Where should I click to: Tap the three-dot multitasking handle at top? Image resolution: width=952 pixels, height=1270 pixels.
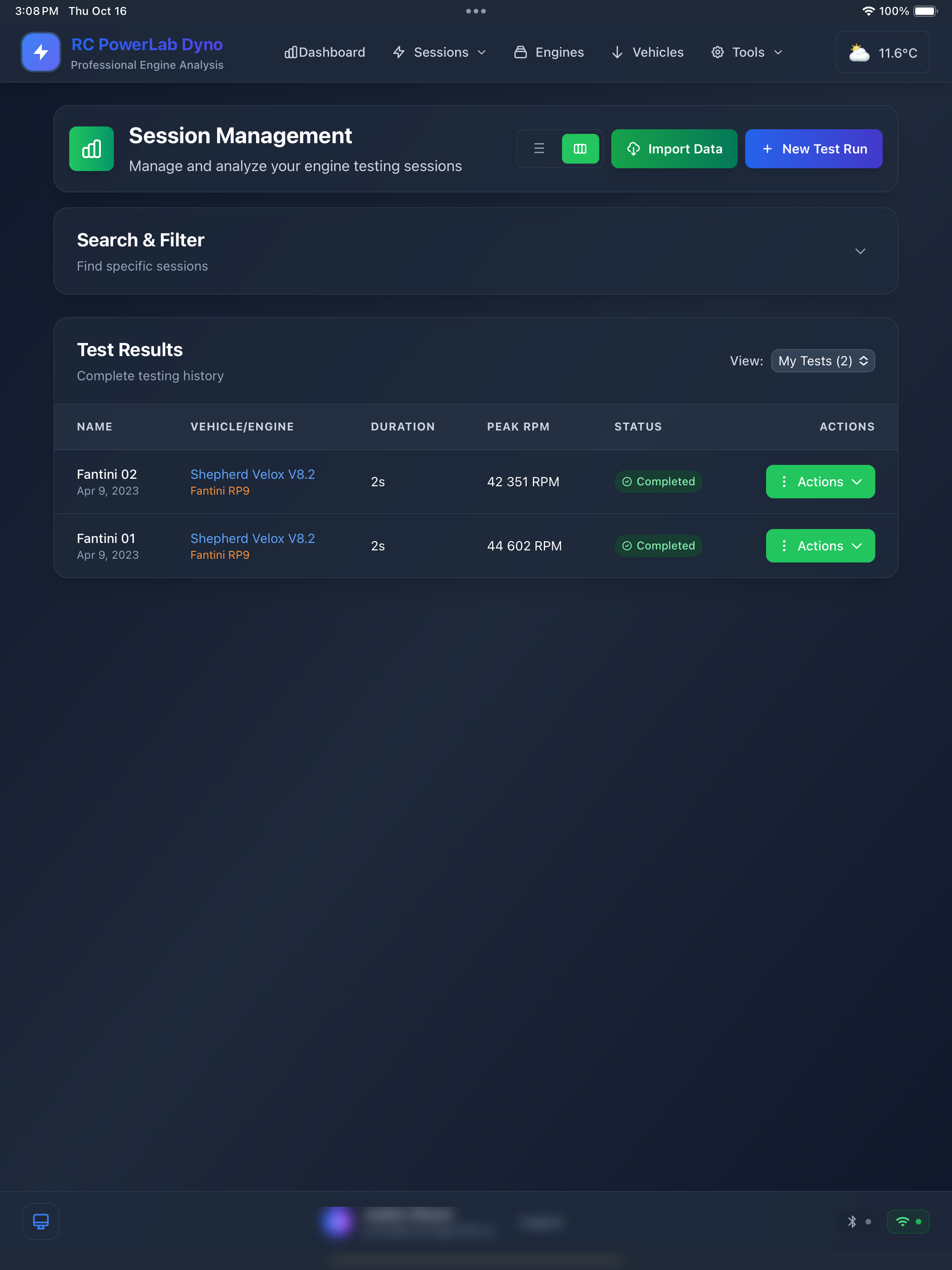pos(476,11)
